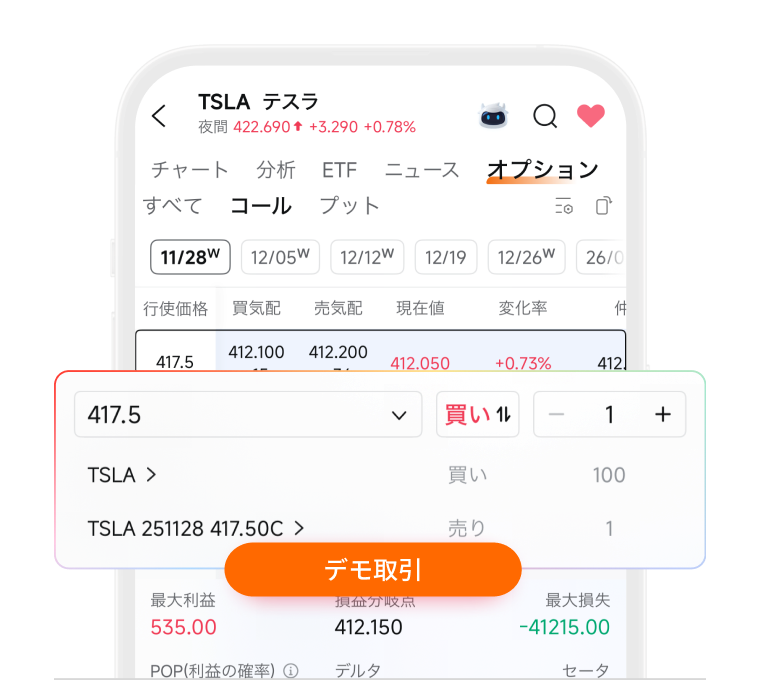This screenshot has width=760, height=680.
Task: Switch to the チャート tab
Action: pyautogui.click(x=190, y=170)
